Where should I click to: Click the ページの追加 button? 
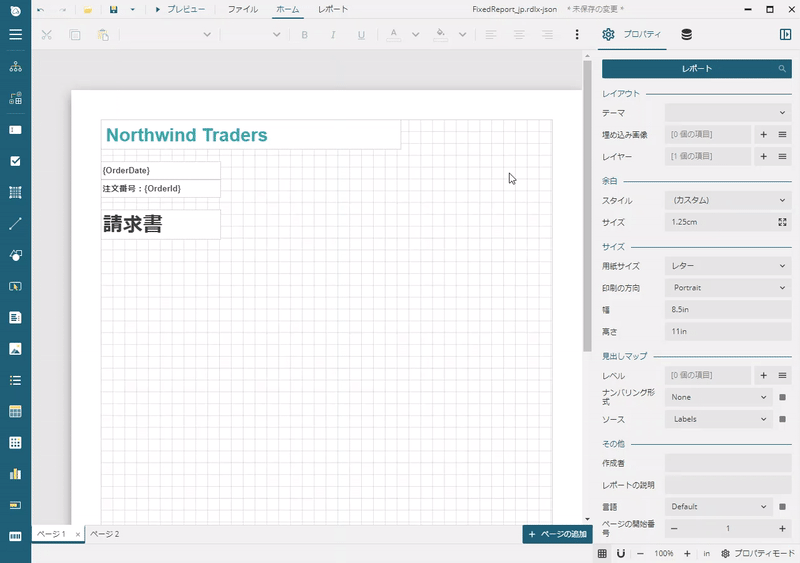pyautogui.click(x=558, y=534)
